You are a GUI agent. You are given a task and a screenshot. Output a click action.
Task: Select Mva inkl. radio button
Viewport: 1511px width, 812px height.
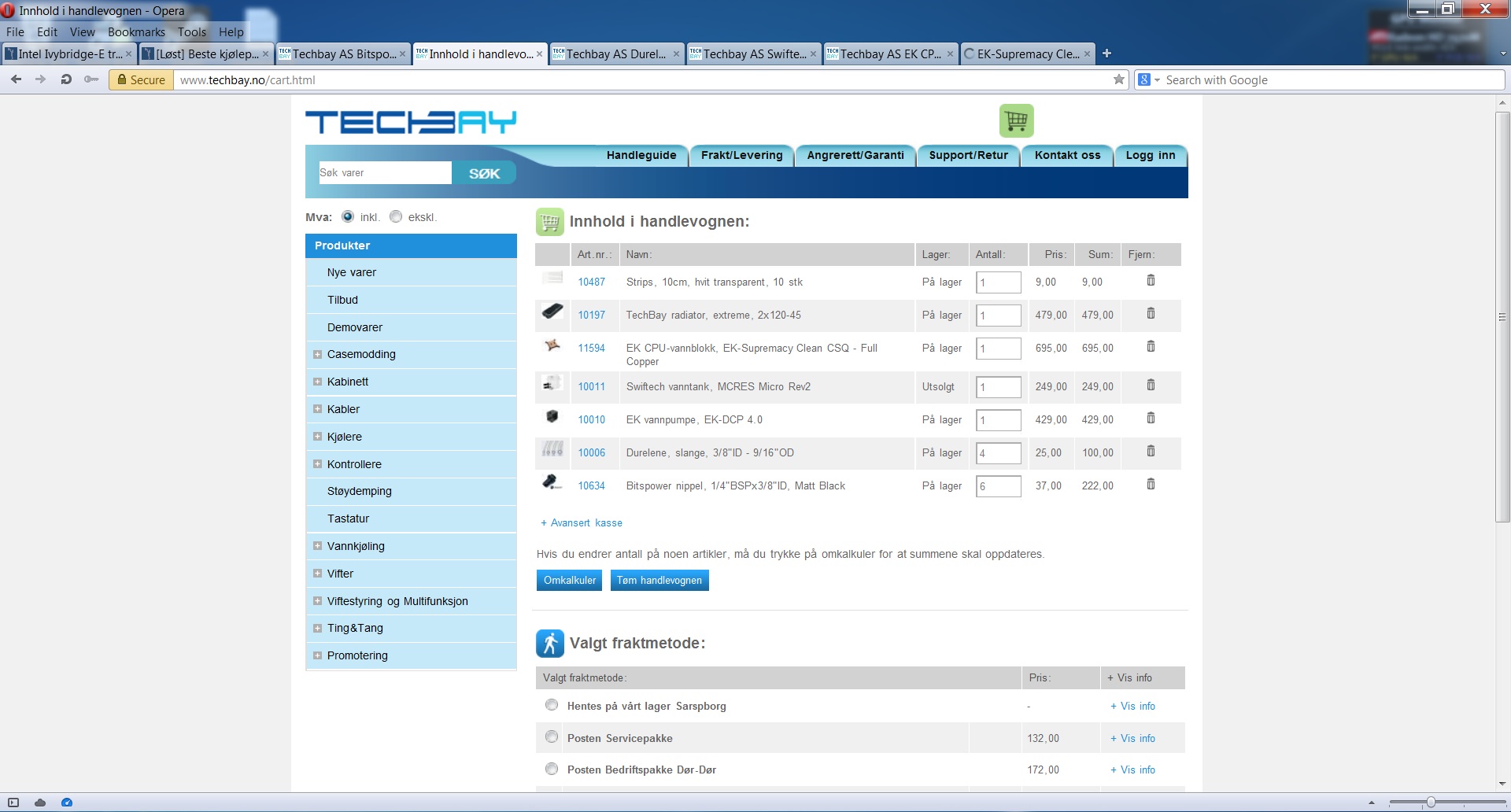(x=348, y=216)
